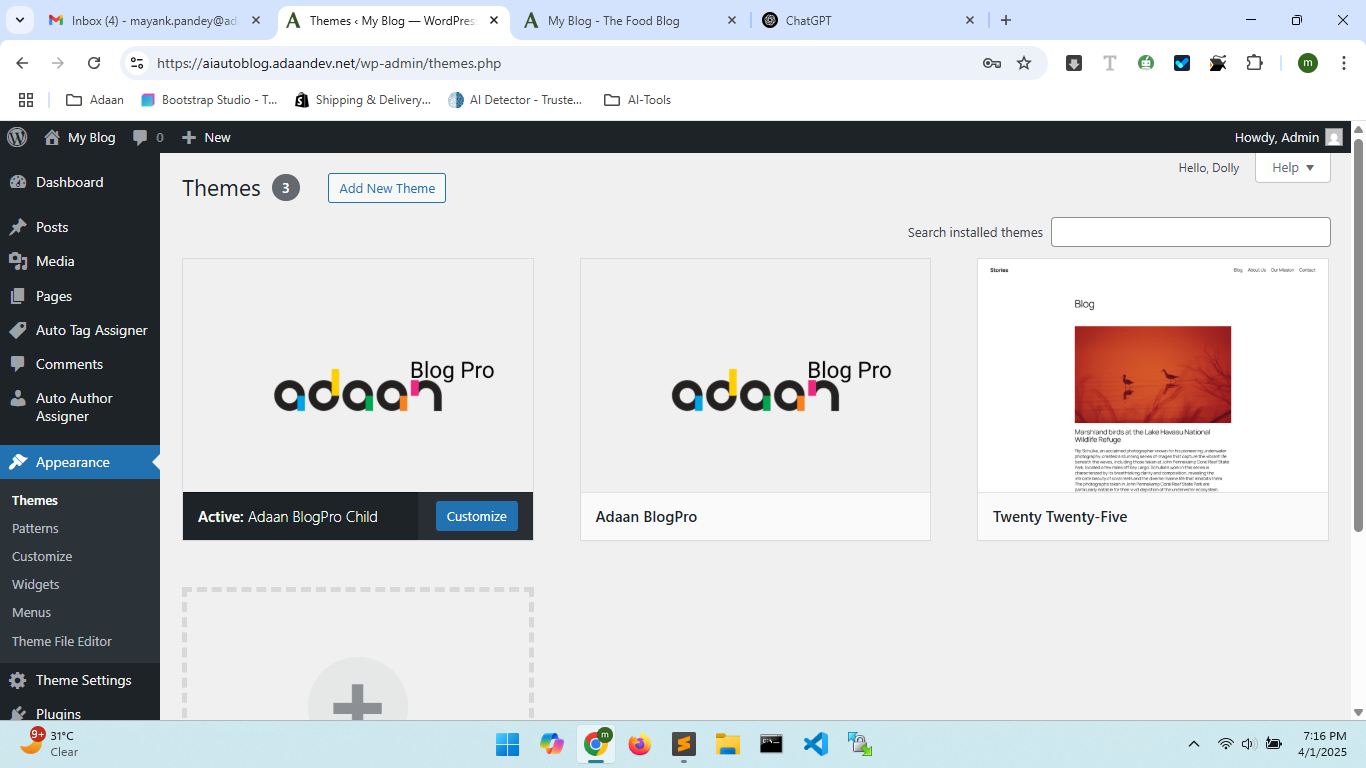Screen dimensions: 1366x768
Task: Open Theme Settings gear icon
Action: pyautogui.click(x=17, y=680)
